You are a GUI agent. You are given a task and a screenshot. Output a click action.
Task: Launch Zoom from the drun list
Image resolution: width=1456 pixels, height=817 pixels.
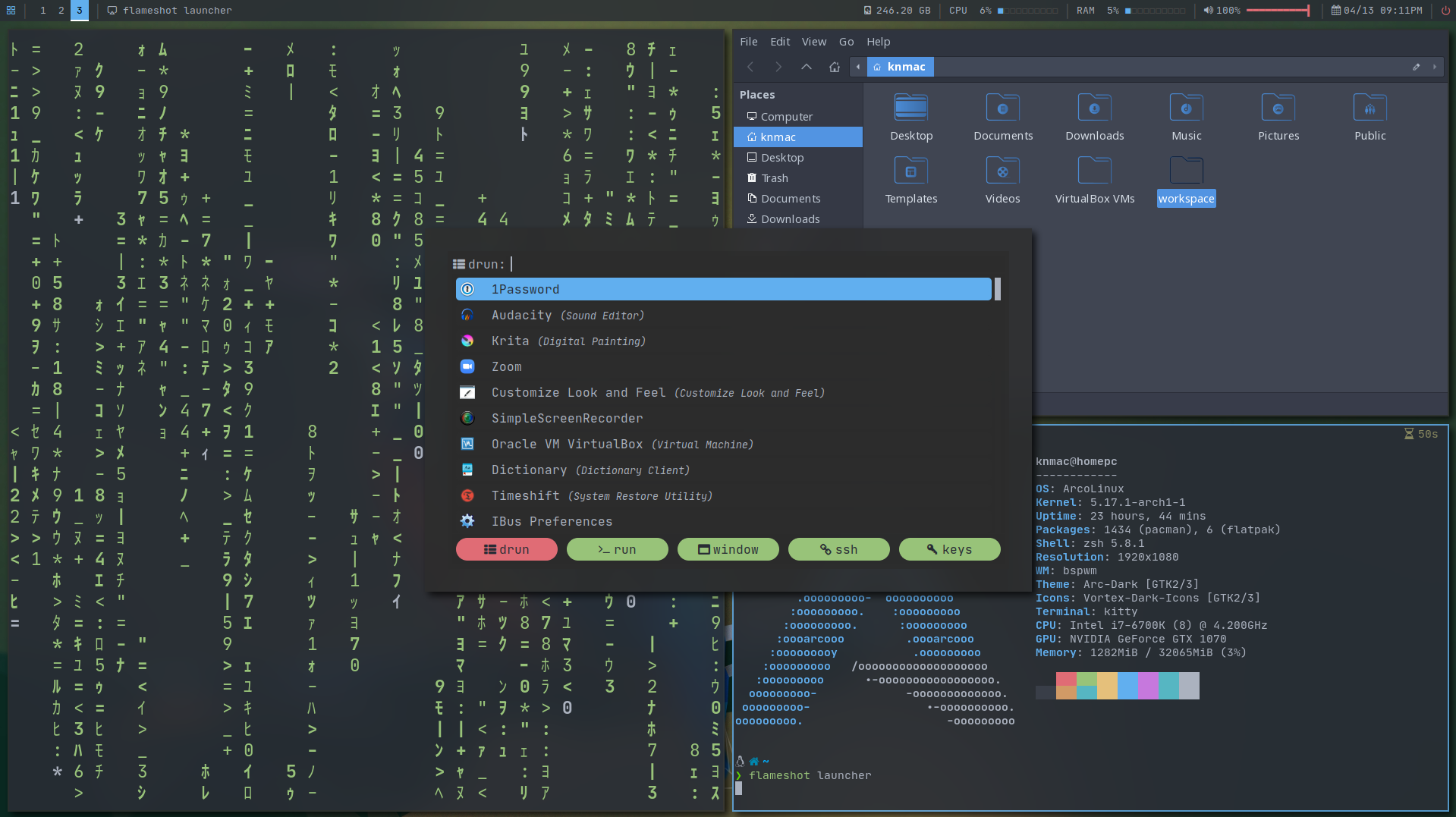pos(723,366)
